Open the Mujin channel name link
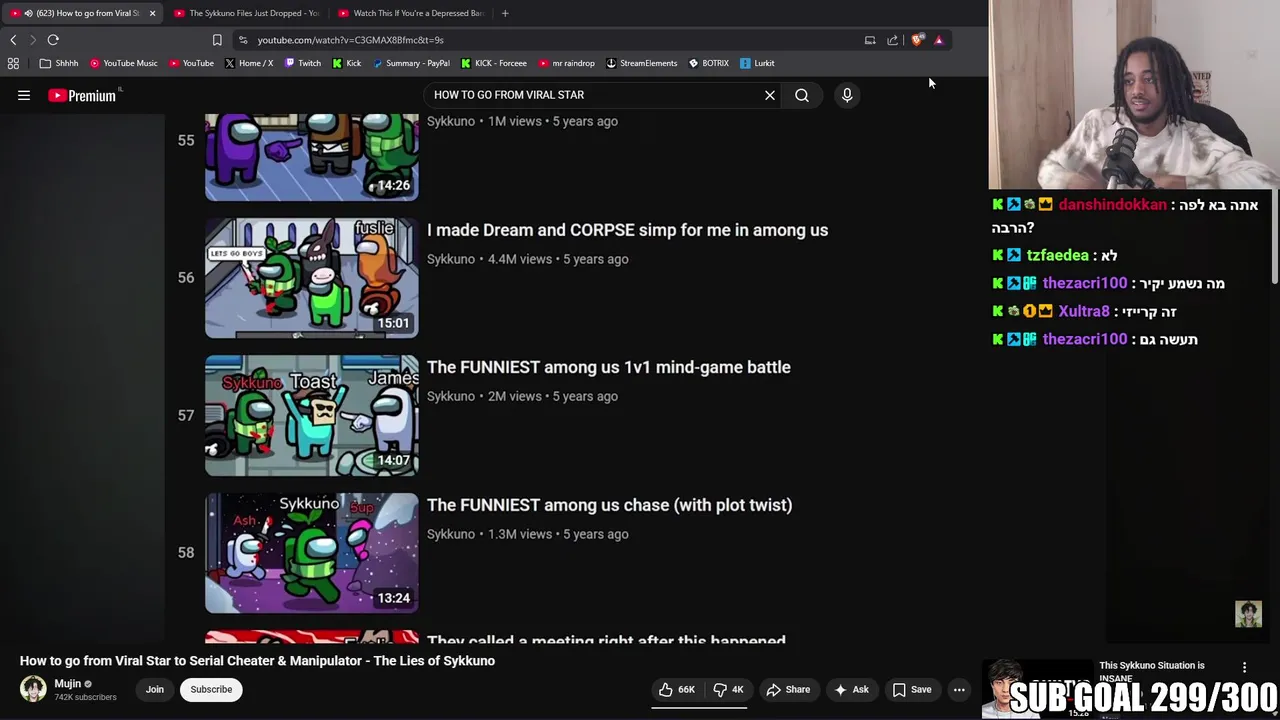The height and width of the screenshot is (720, 1280). coord(68,684)
